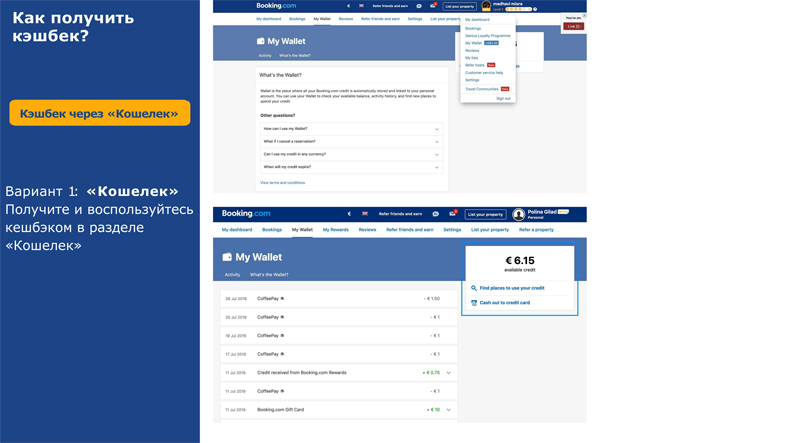This screenshot has width=788, height=443.
Task: Open Activity subtab on madhavi misra page
Action: [265, 56]
